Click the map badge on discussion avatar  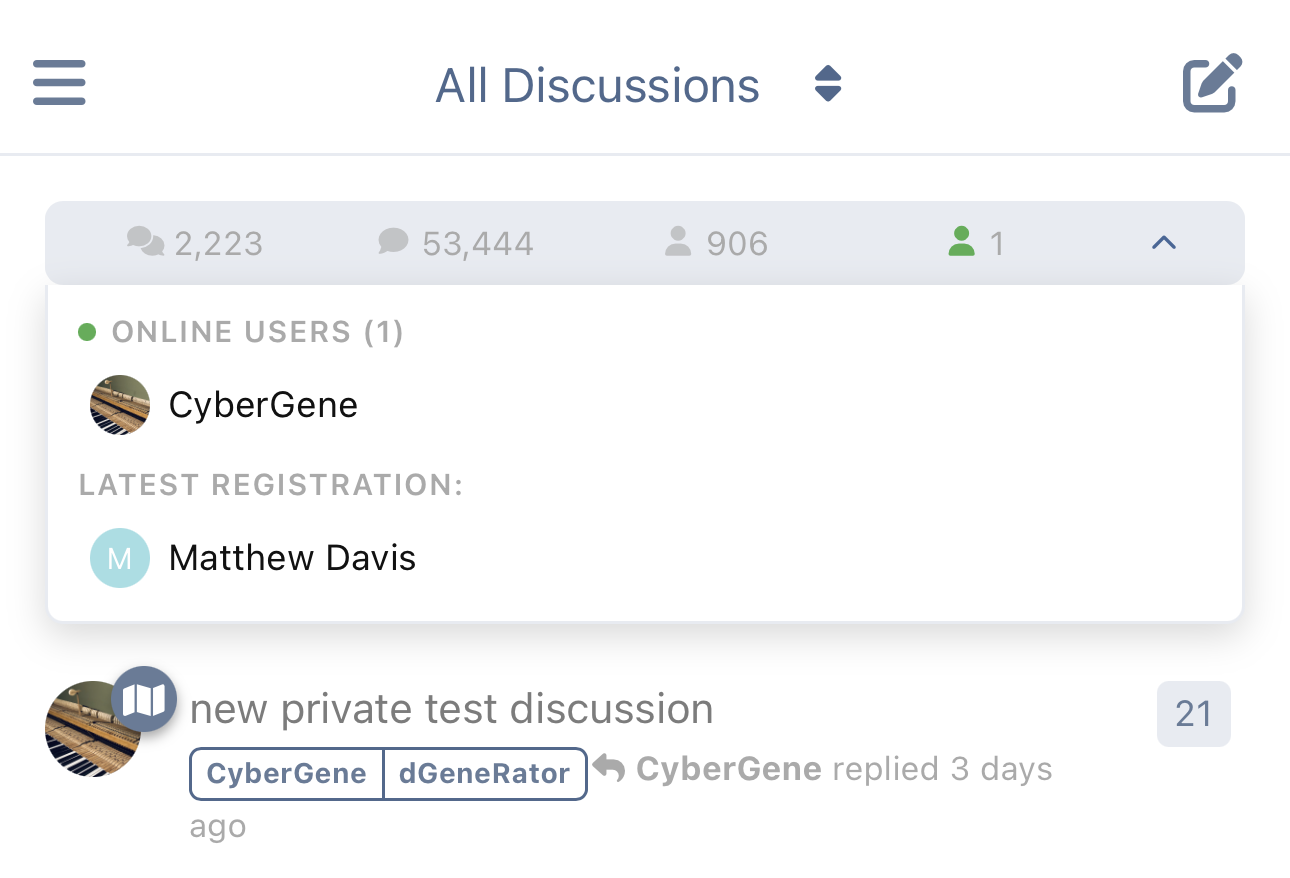(144, 700)
